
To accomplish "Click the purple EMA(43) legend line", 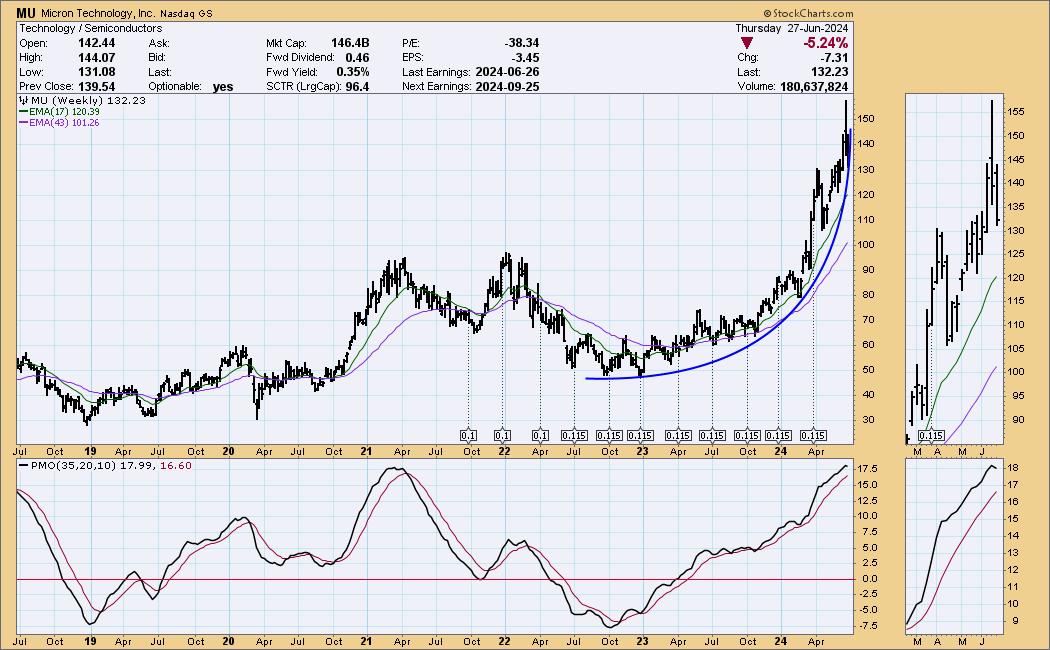I will point(23,123).
